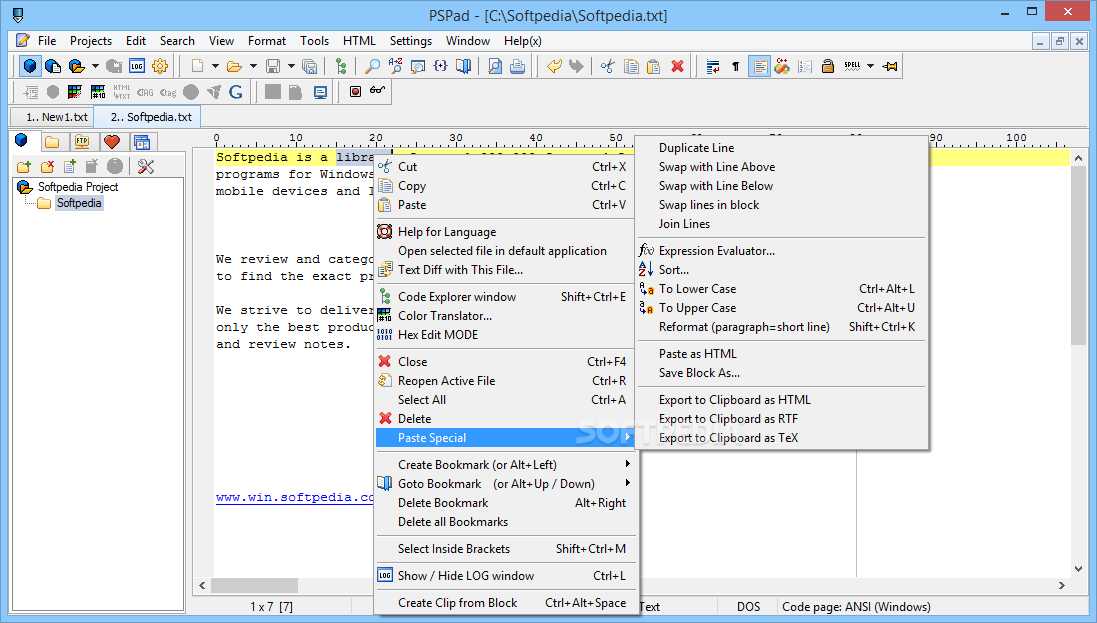The height and width of the screenshot is (623, 1097).
Task: Open dropdown arrow next to New File
Action: click(215, 66)
